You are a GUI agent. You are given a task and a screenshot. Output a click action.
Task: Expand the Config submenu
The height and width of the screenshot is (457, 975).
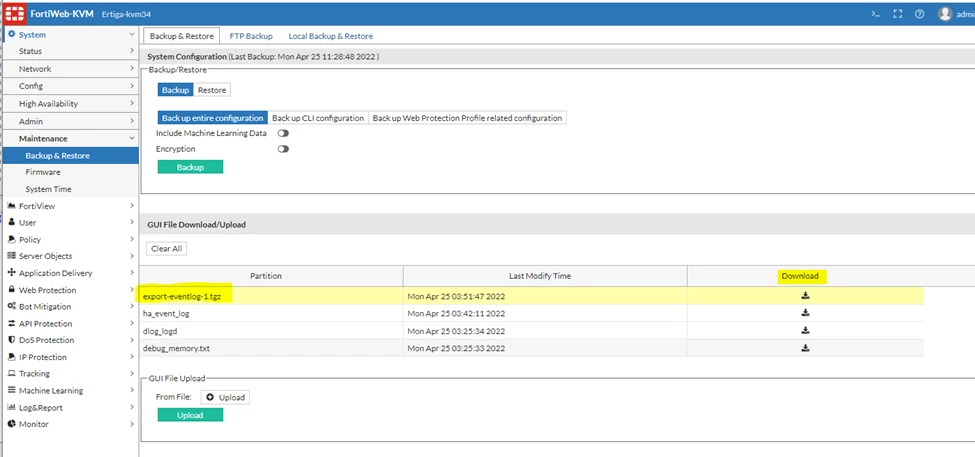132,86
